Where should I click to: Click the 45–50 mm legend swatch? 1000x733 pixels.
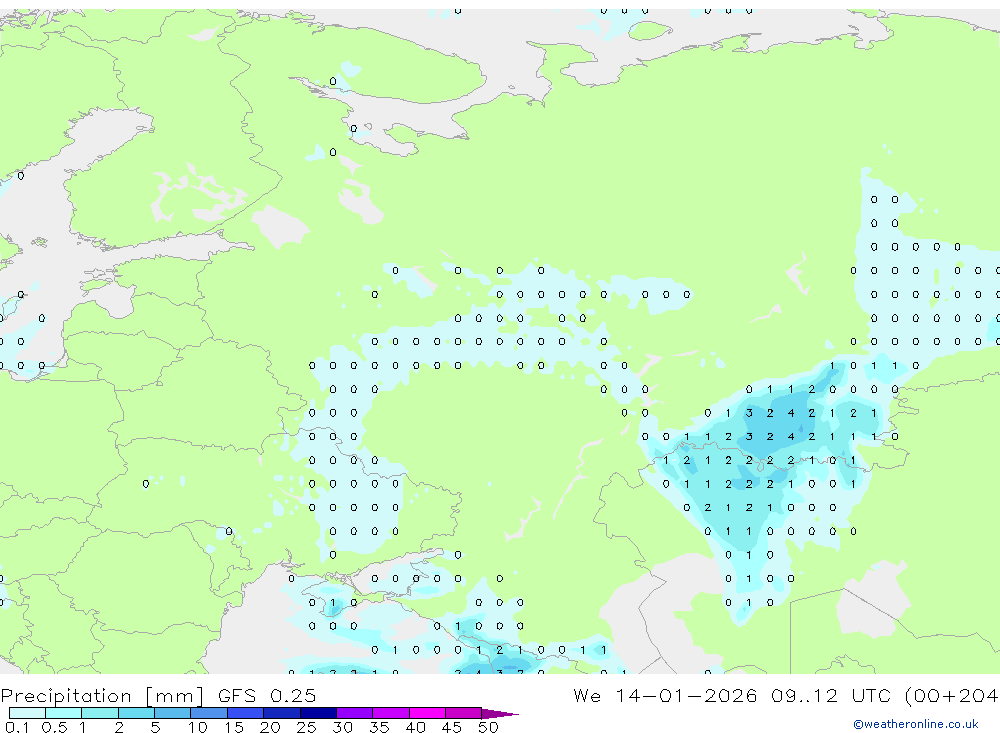tap(464, 713)
